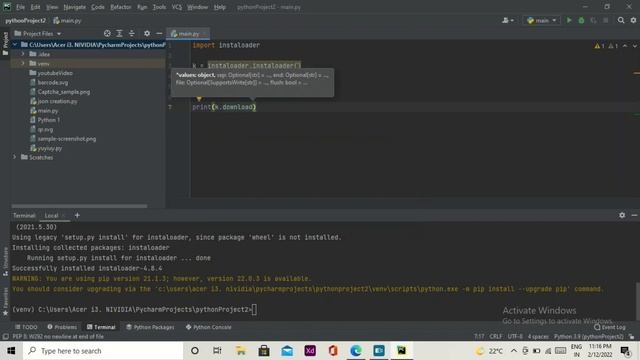Click Python 3.9 interpreter in status bar
The width and height of the screenshot is (640, 360).
pyautogui.click(x=589, y=336)
